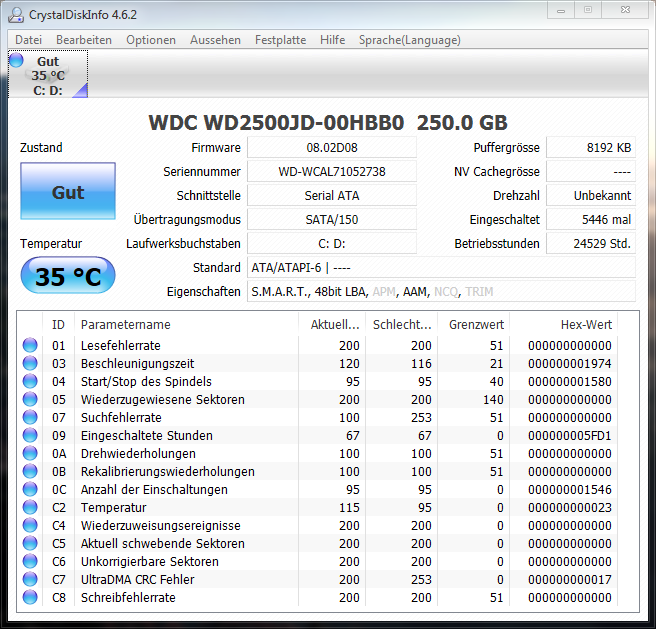Open the Optionen menu
The image size is (656, 629).
point(151,40)
